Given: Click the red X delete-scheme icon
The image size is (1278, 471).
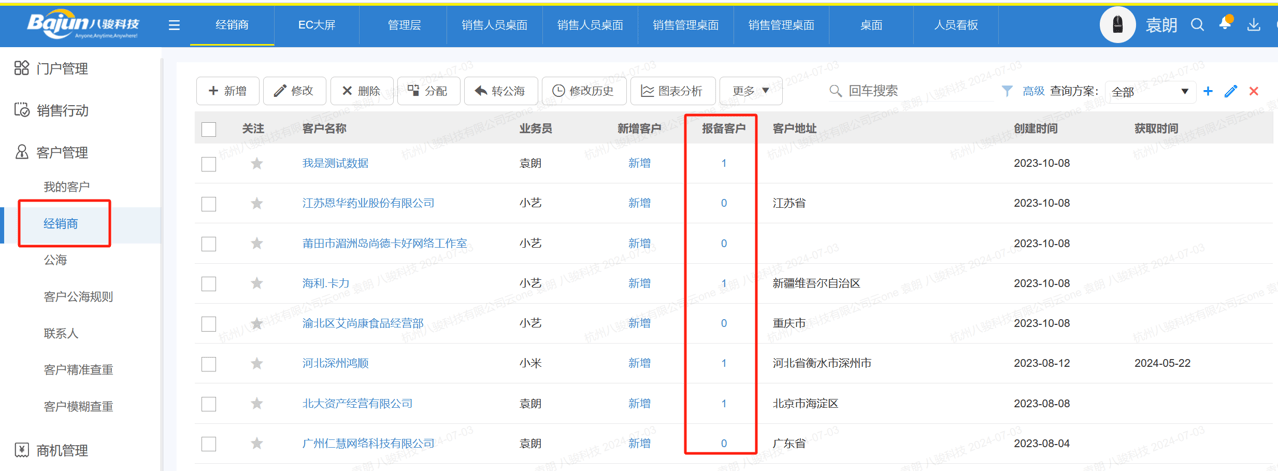Looking at the screenshot, I should [x=1254, y=91].
